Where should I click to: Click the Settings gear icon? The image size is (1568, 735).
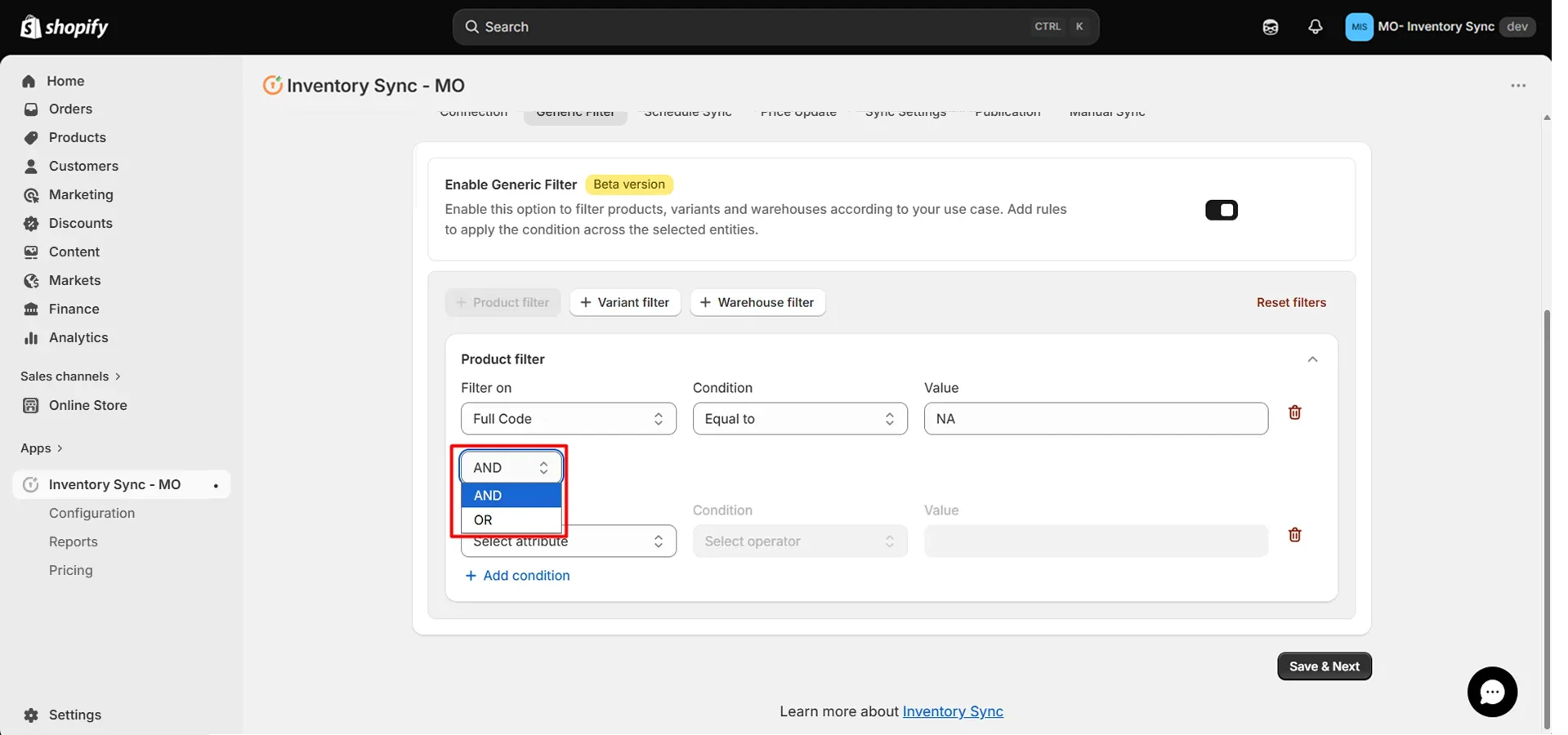[31, 715]
